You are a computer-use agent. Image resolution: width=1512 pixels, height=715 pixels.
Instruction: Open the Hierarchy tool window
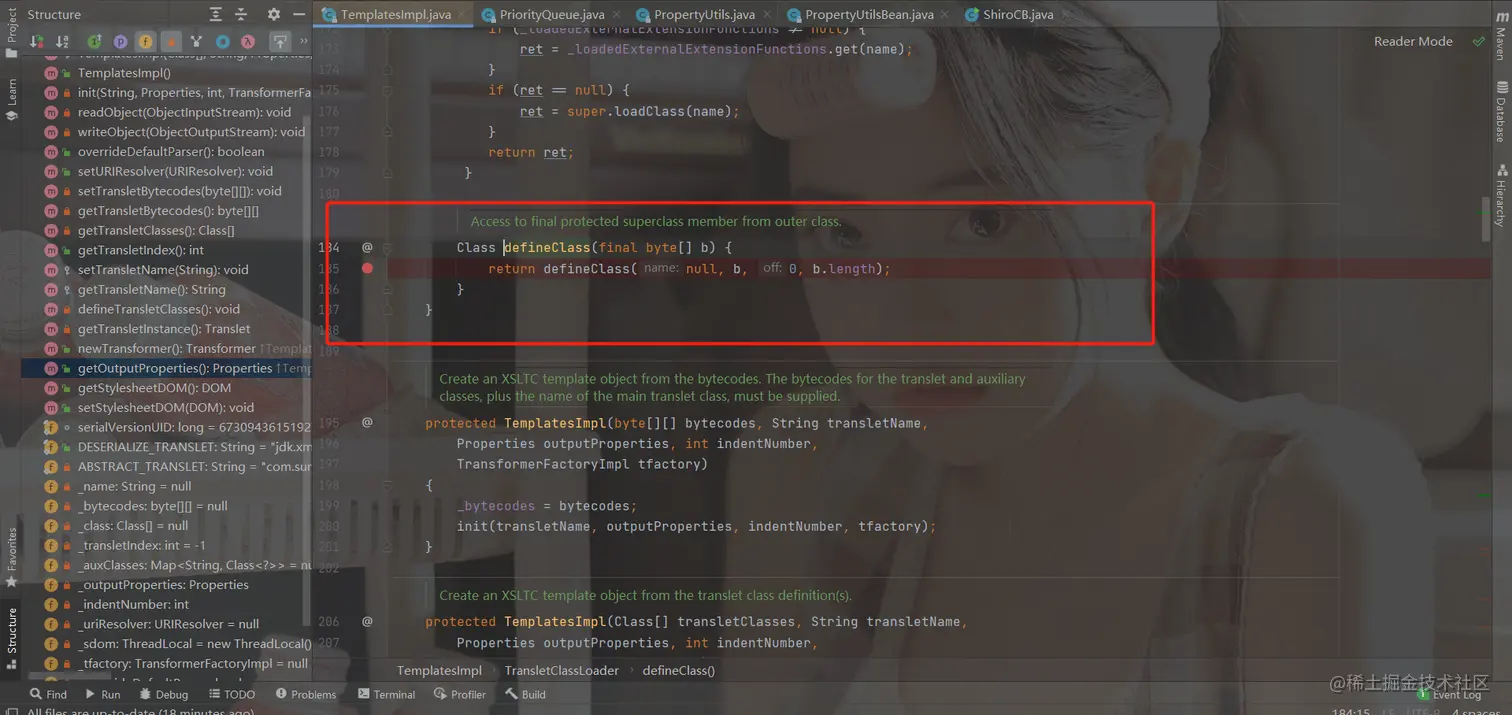[1501, 195]
